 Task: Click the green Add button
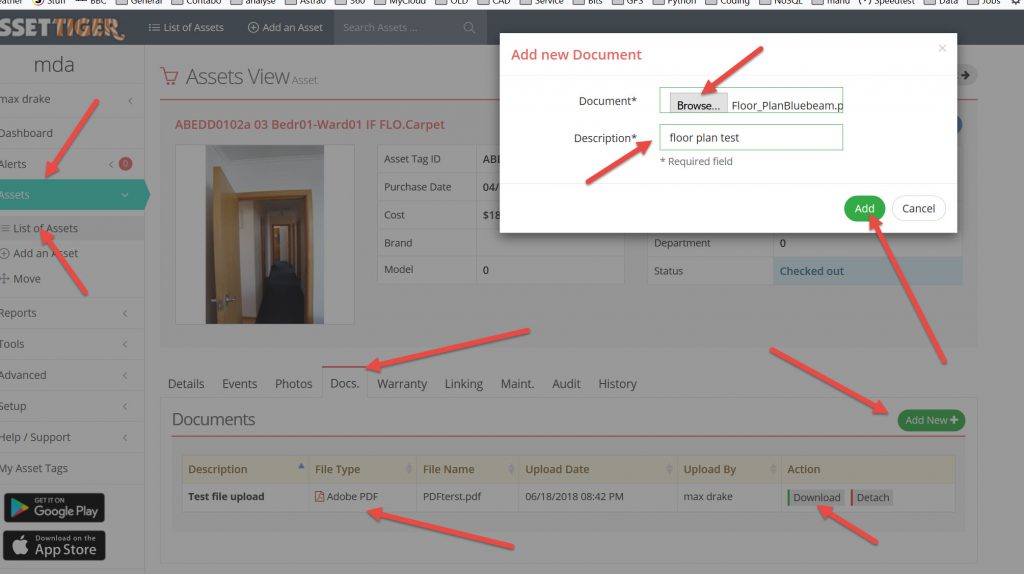tap(864, 208)
